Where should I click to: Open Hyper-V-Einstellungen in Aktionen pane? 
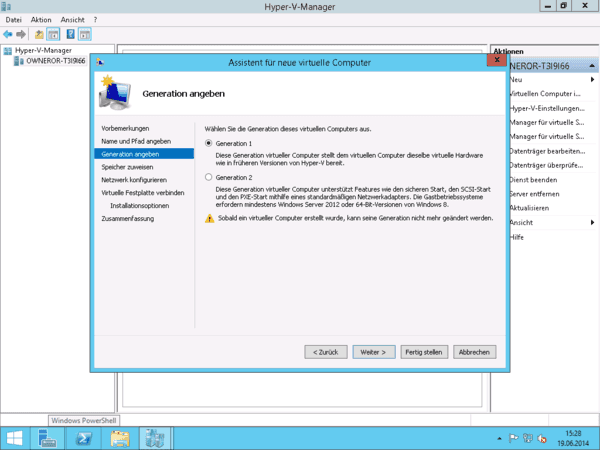click(x=547, y=108)
